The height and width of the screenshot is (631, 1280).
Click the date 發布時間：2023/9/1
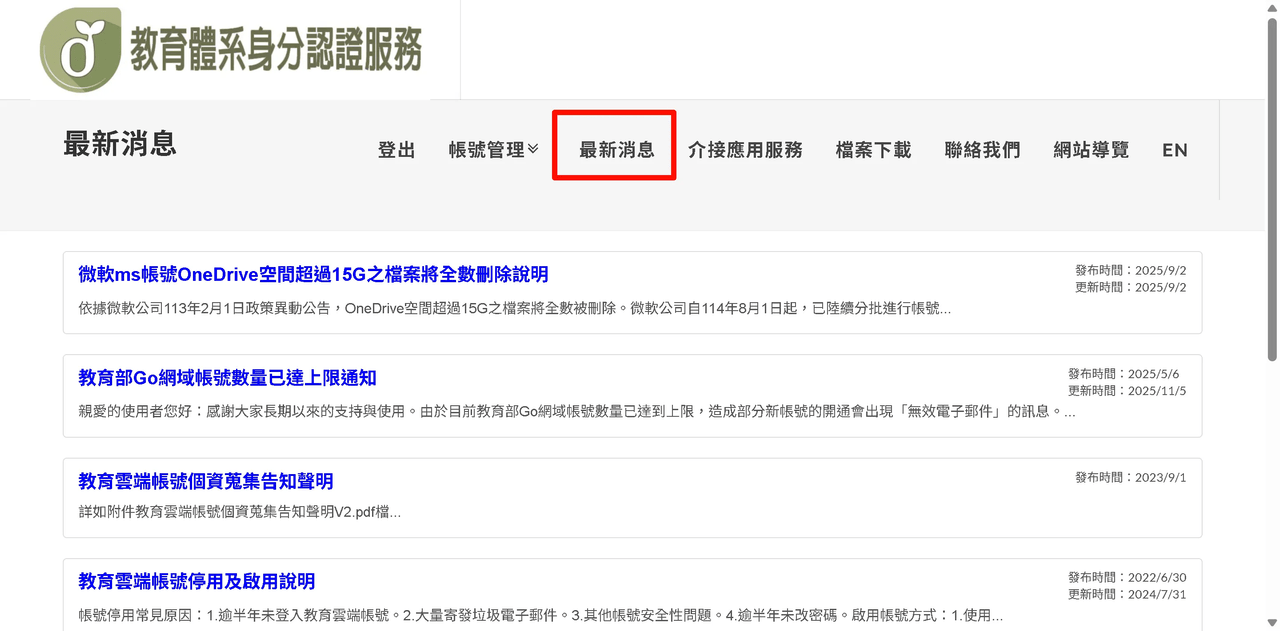[x=1131, y=477]
